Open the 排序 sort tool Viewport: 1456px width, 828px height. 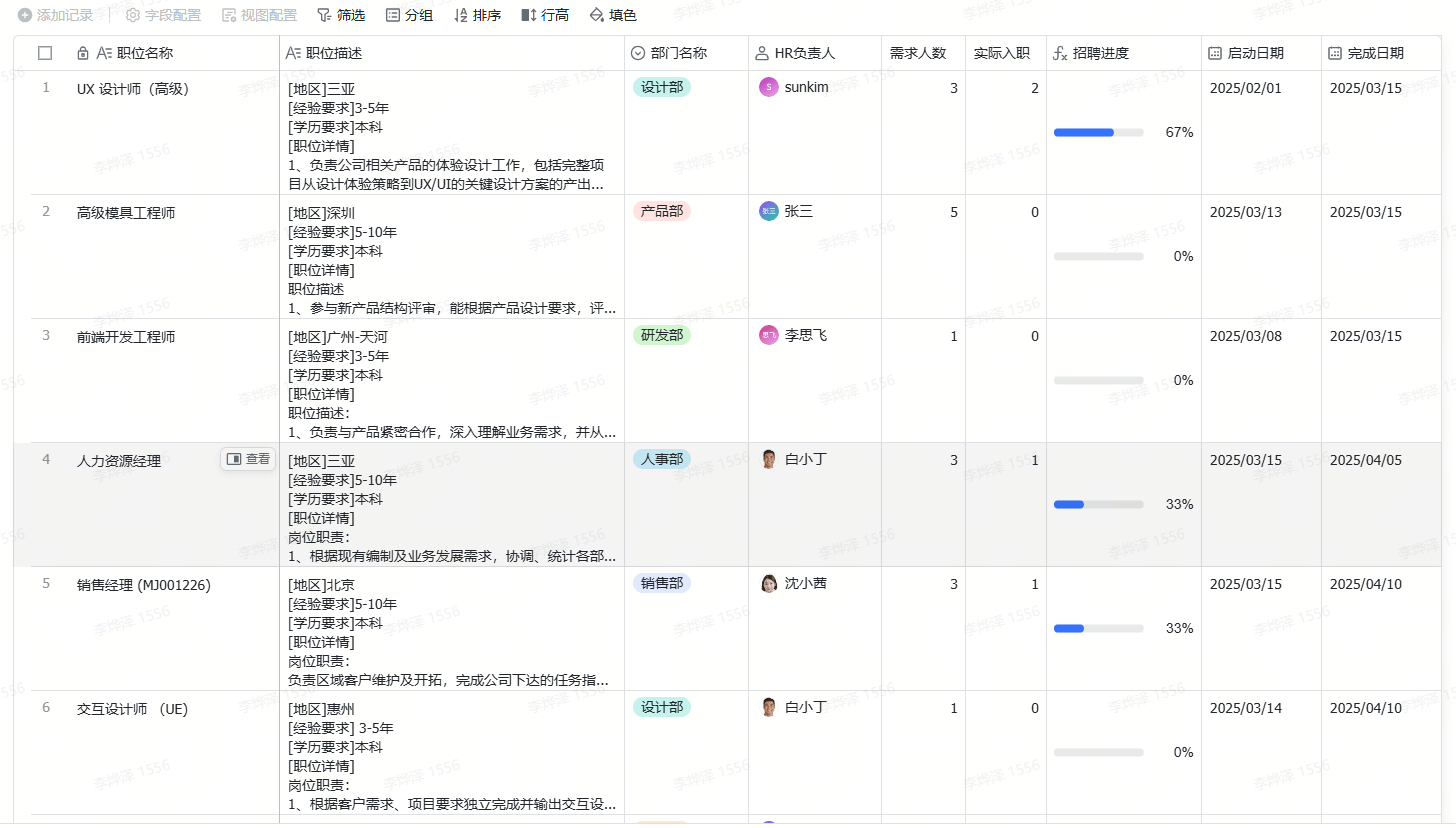point(478,15)
